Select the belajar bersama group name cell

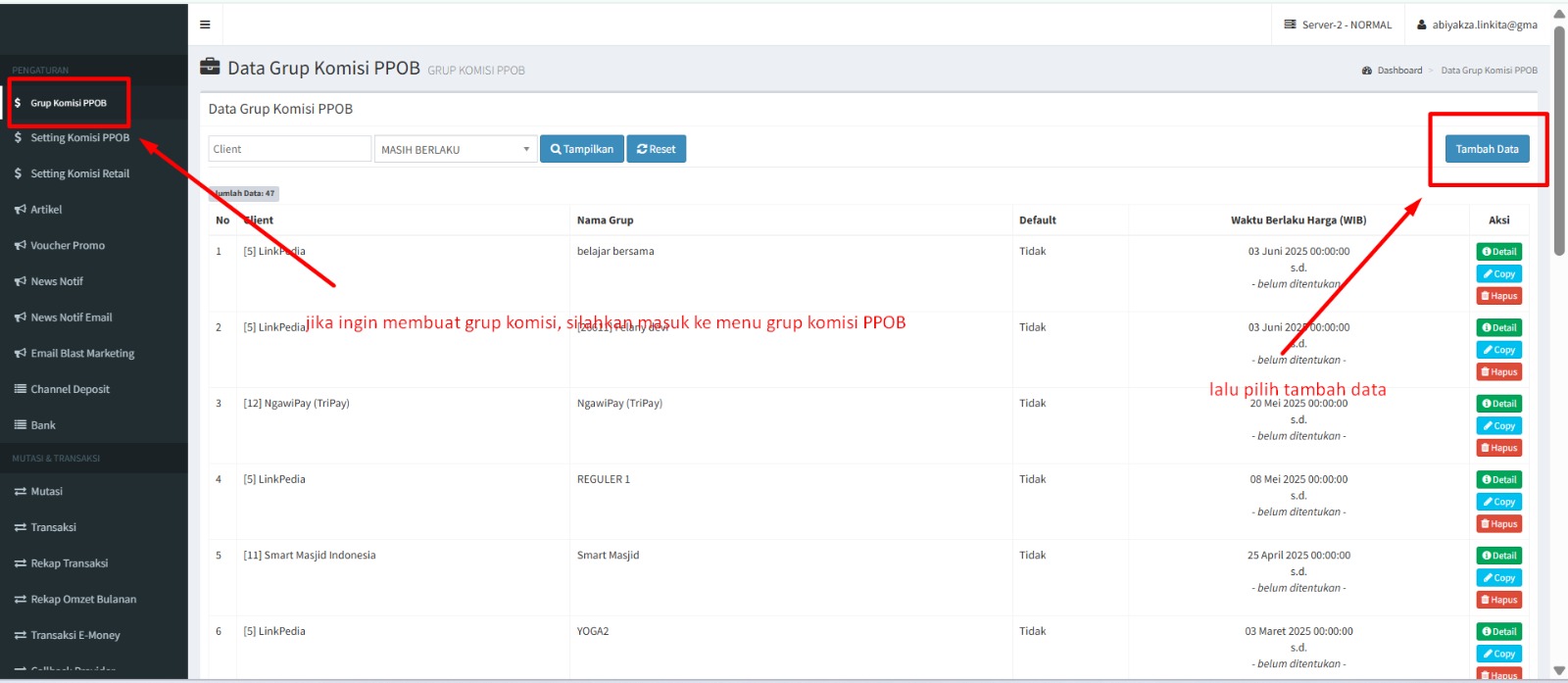click(615, 252)
